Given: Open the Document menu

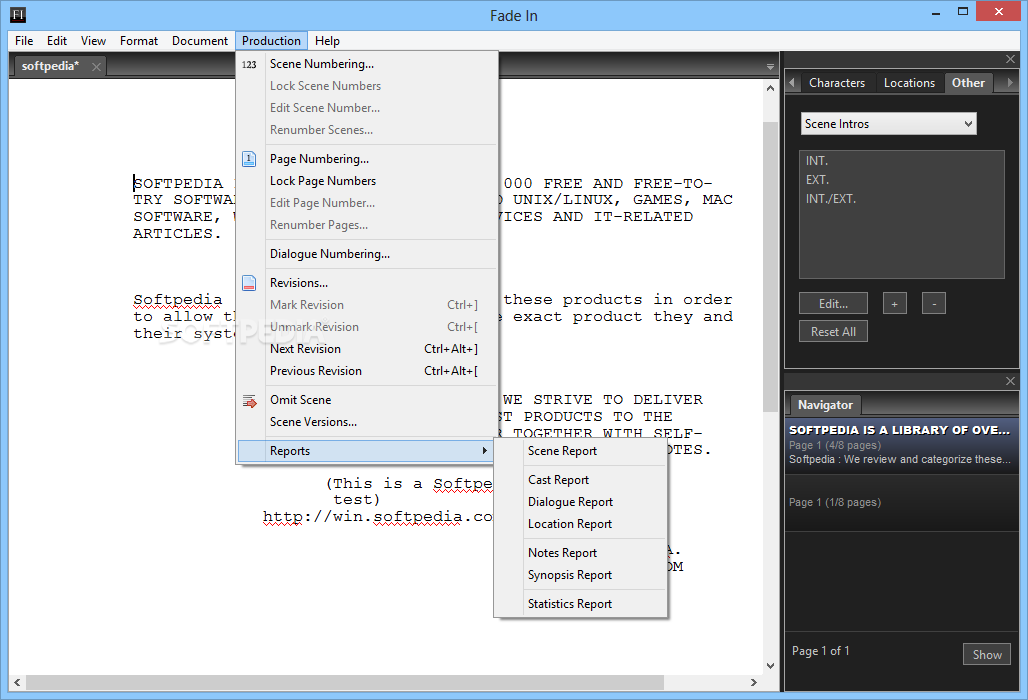Looking at the screenshot, I should coord(200,41).
